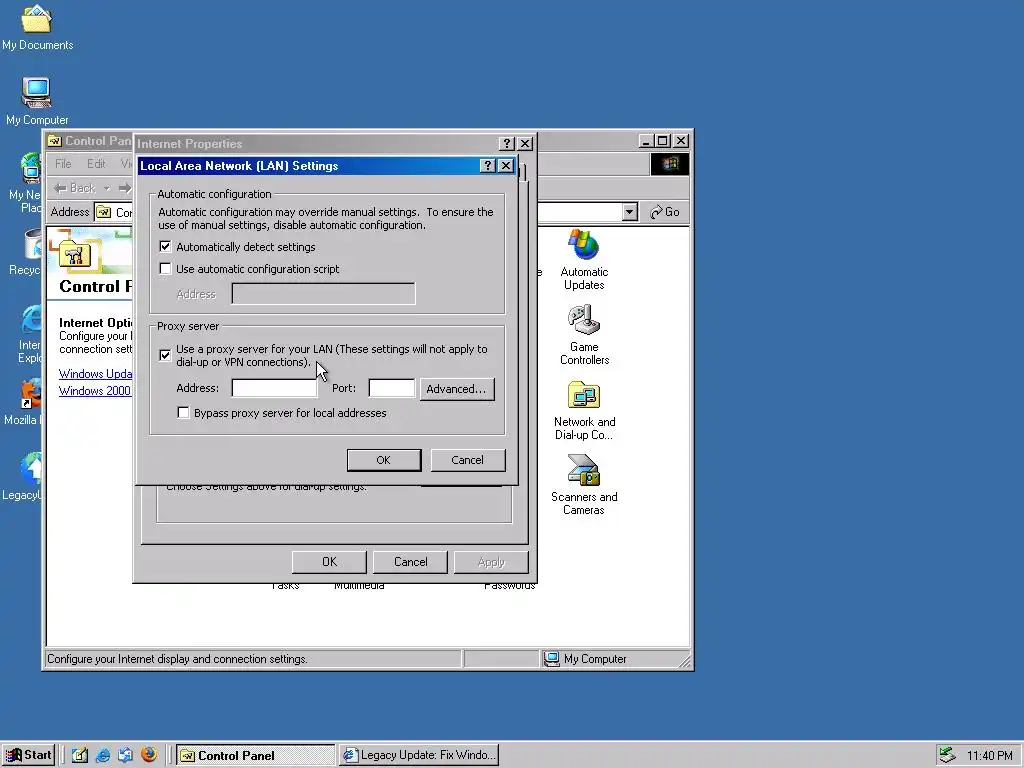This screenshot has width=1024, height=768.
Task: Click the network tray icon near clock
Action: point(947,755)
